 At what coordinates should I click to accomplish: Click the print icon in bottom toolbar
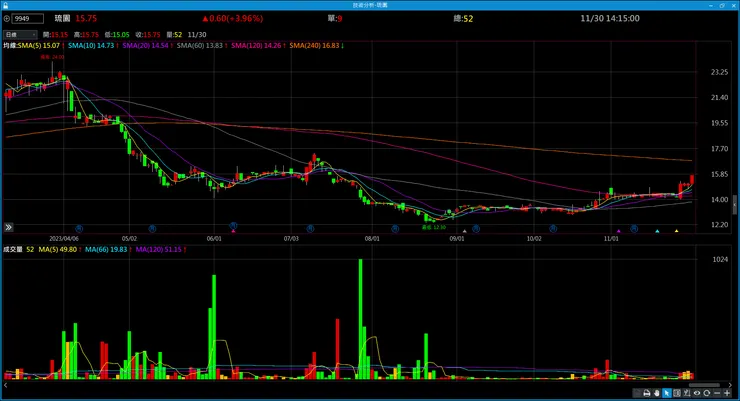pos(647,393)
